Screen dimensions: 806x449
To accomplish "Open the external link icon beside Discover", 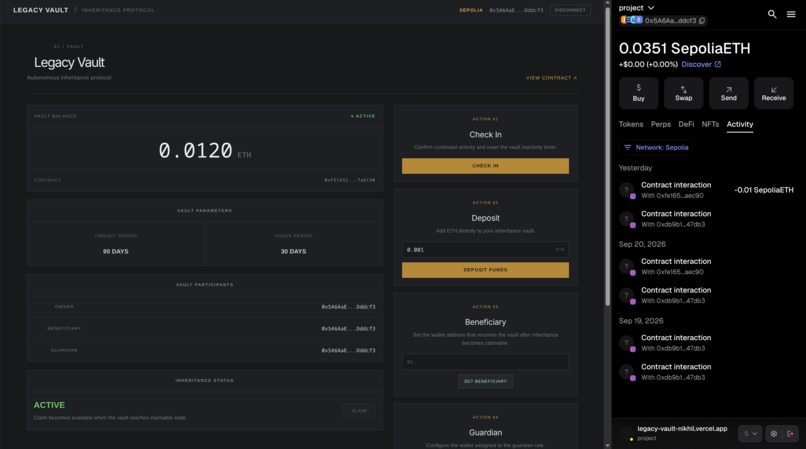I will pos(718,64).
